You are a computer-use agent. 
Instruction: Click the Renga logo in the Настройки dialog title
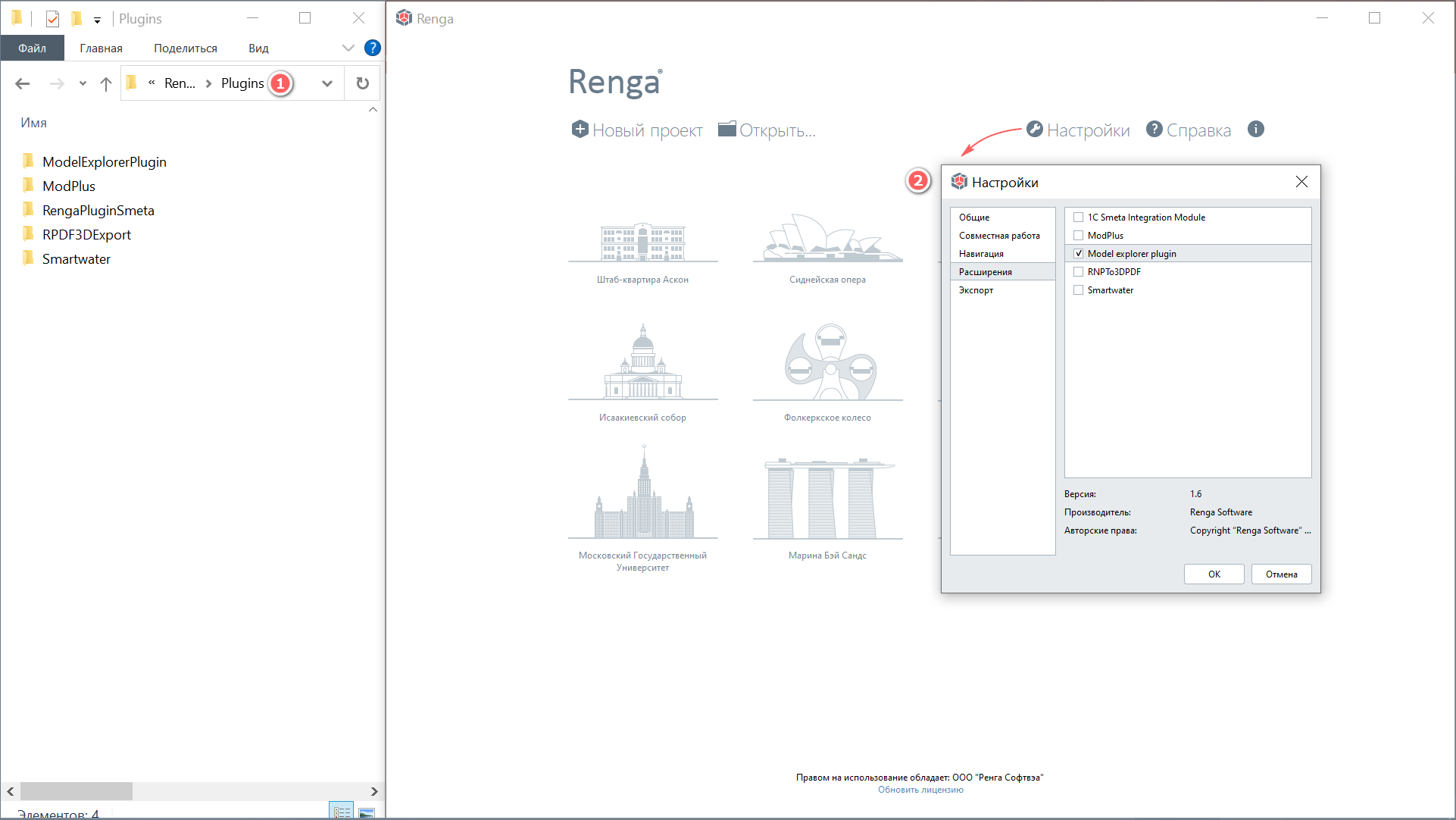pos(959,182)
